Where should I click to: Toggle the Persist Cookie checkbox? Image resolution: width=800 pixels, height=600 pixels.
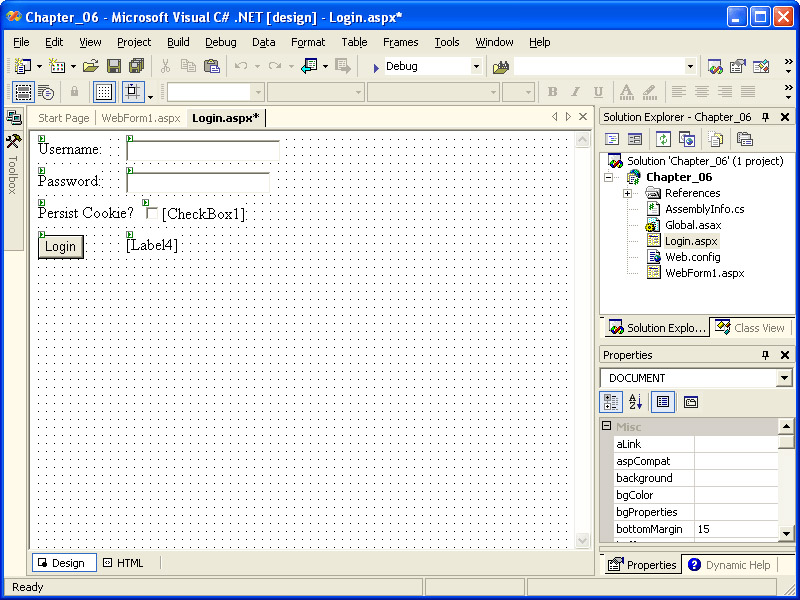pyautogui.click(x=152, y=213)
